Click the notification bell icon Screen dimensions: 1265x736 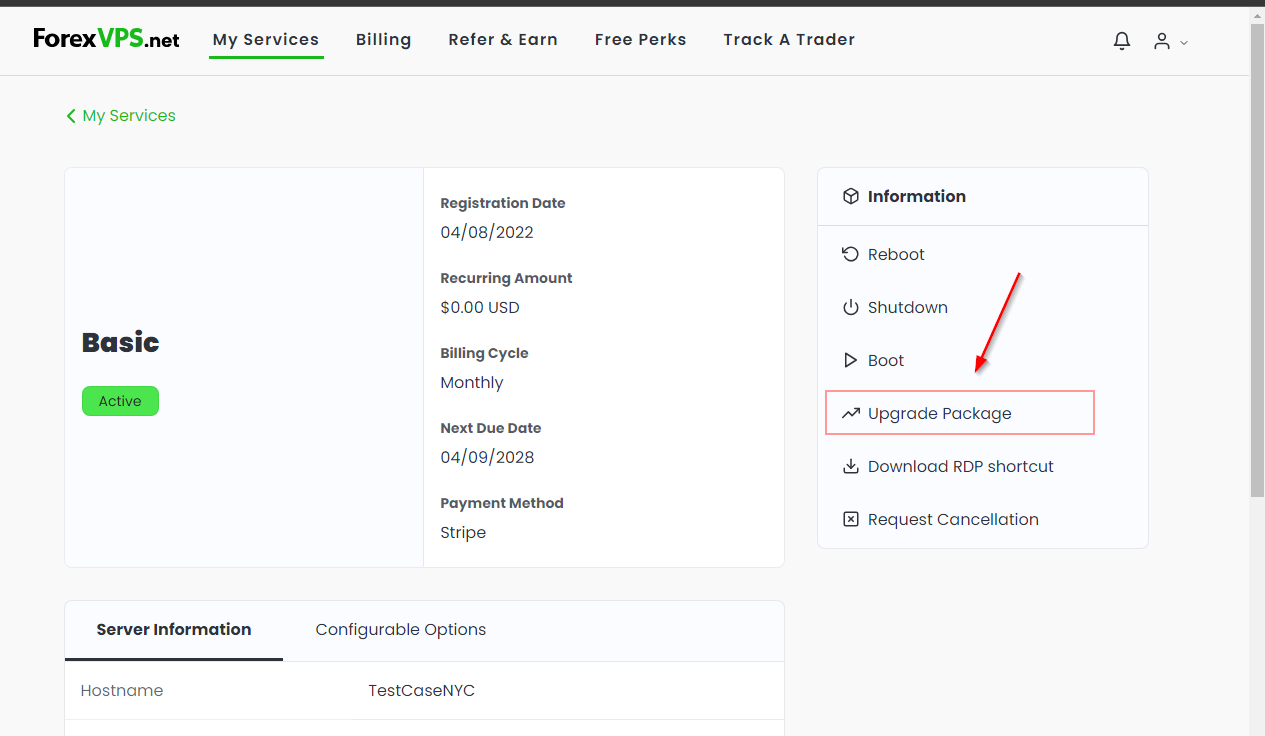(1121, 41)
